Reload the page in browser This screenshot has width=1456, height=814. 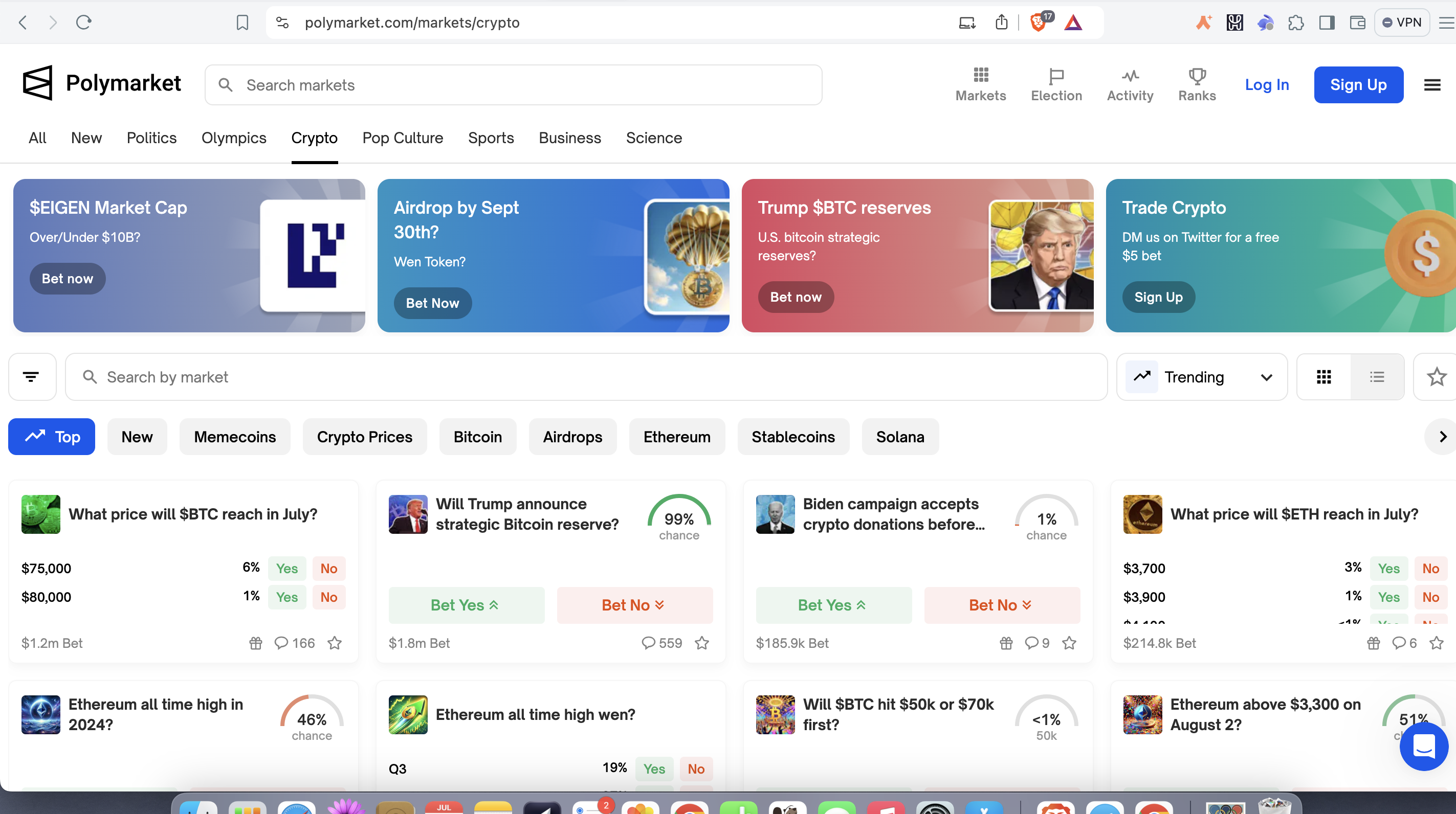point(84,22)
